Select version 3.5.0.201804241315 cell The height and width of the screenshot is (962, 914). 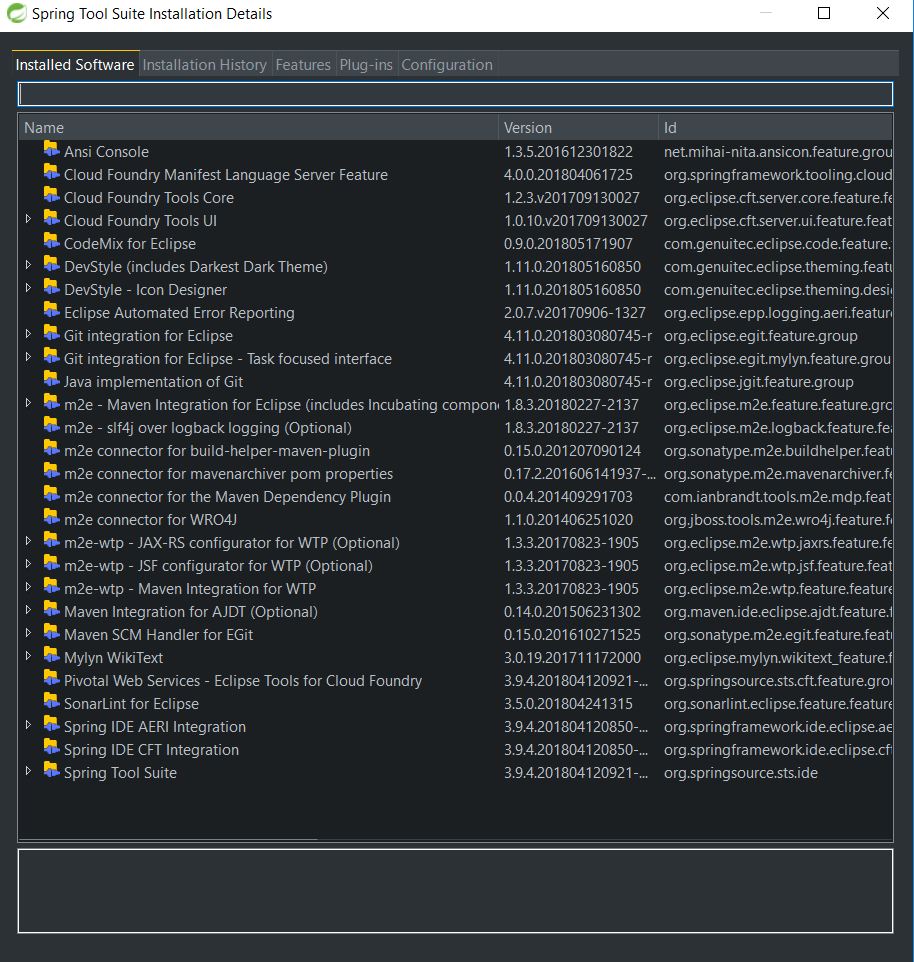point(568,704)
